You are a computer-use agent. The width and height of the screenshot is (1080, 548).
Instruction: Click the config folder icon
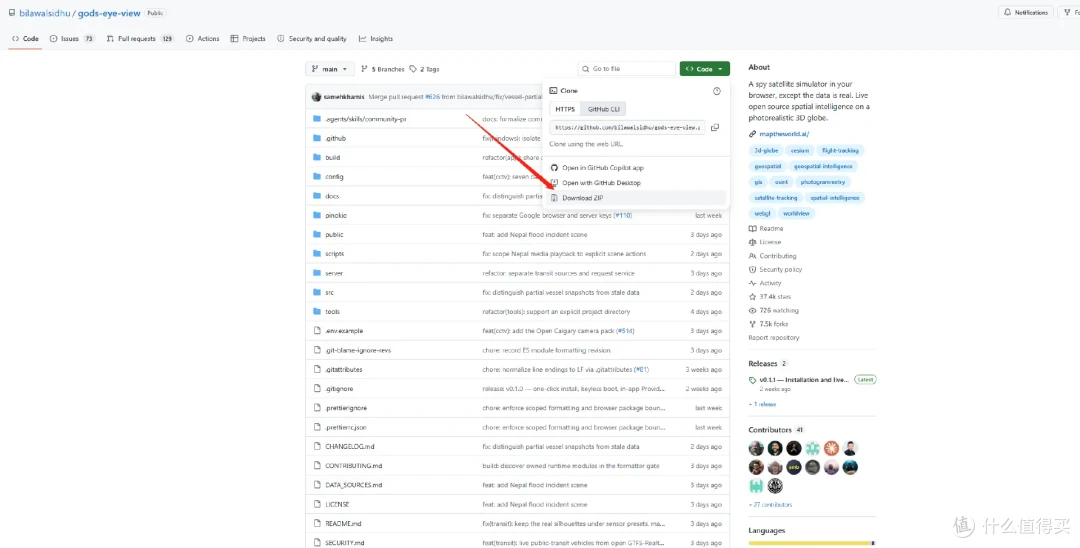tap(317, 177)
